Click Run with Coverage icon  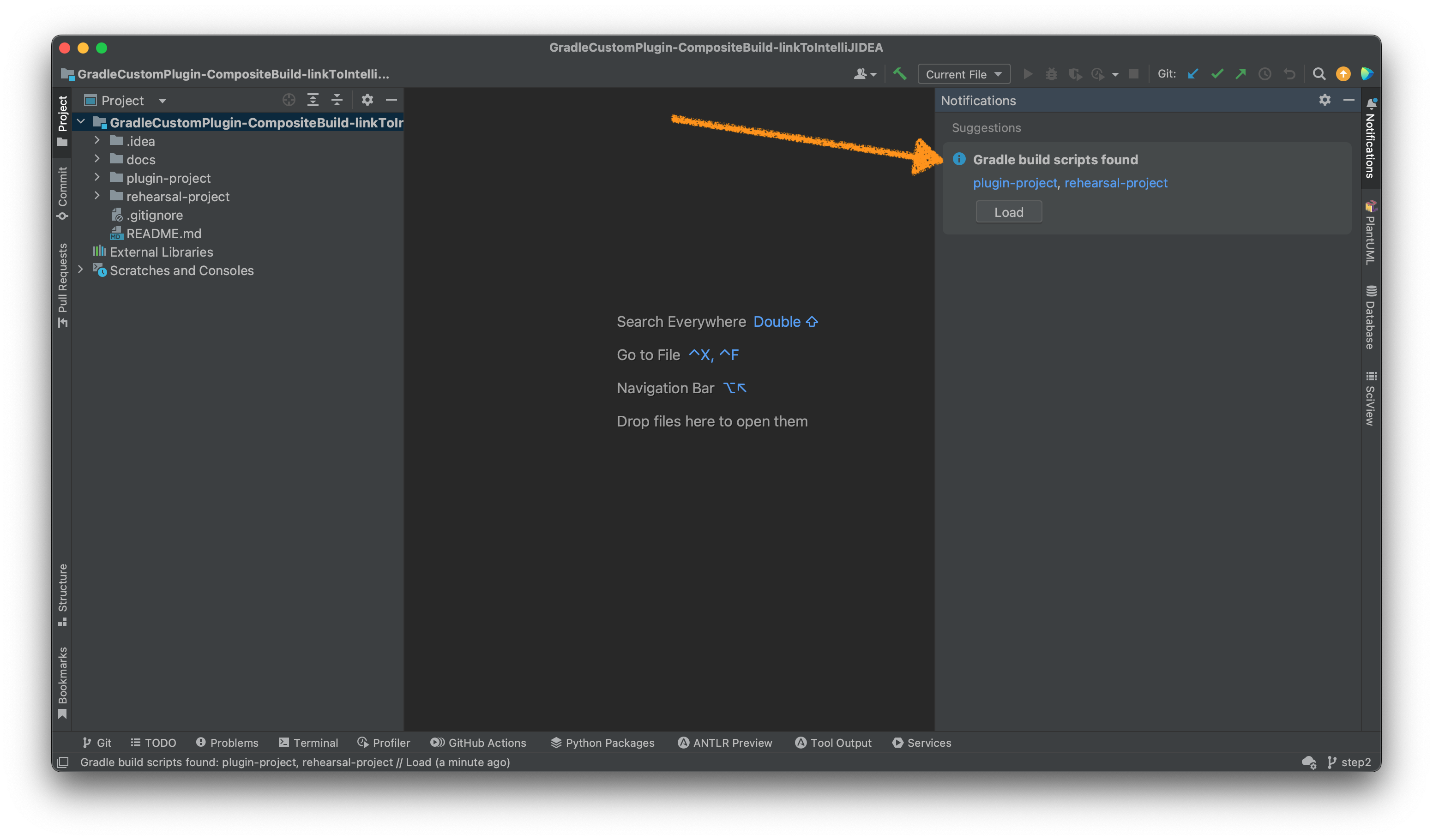tap(1075, 74)
